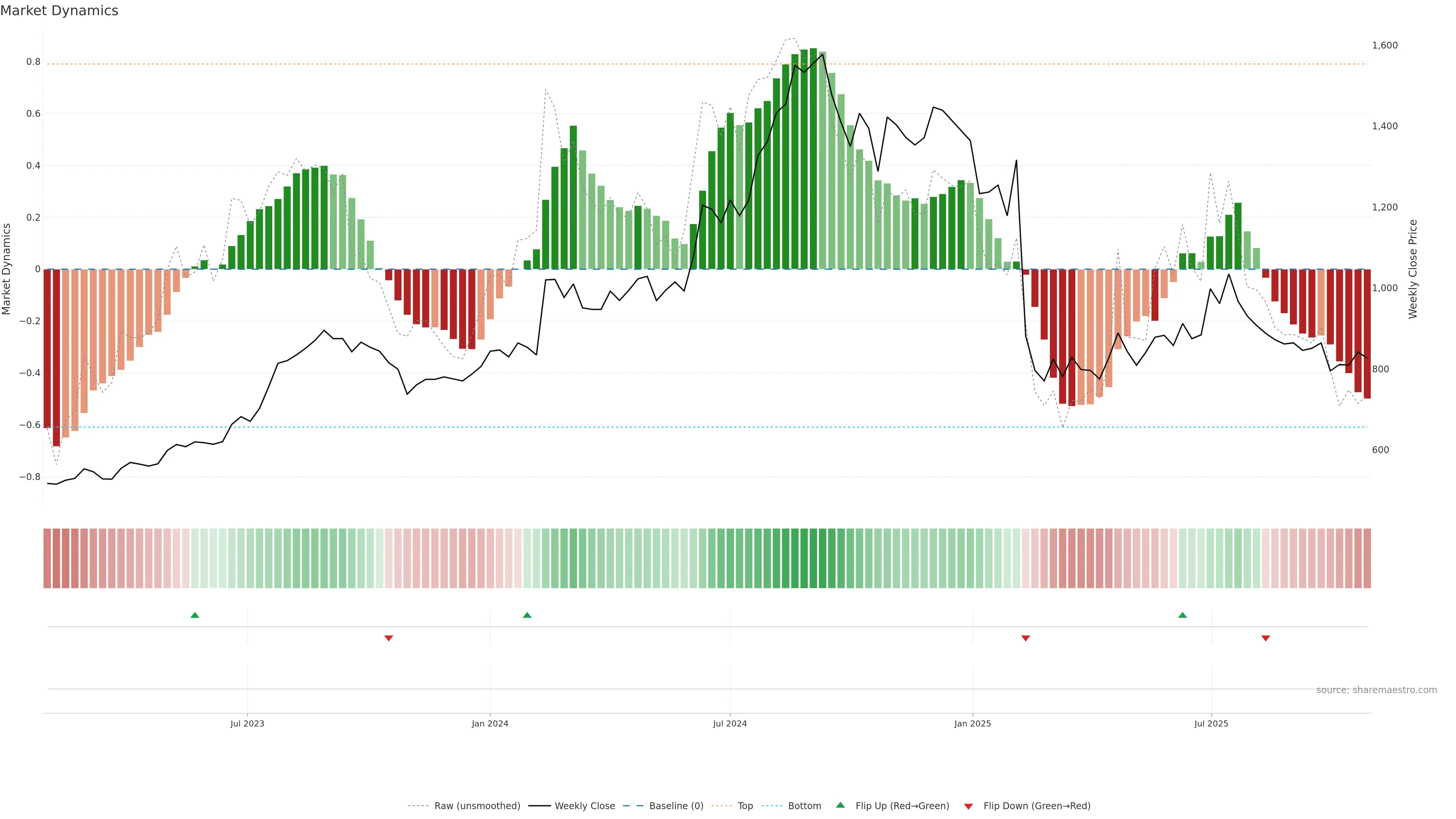Toggle the Weekly Close legend series
This screenshot has width=1456, height=819.
click(584, 806)
